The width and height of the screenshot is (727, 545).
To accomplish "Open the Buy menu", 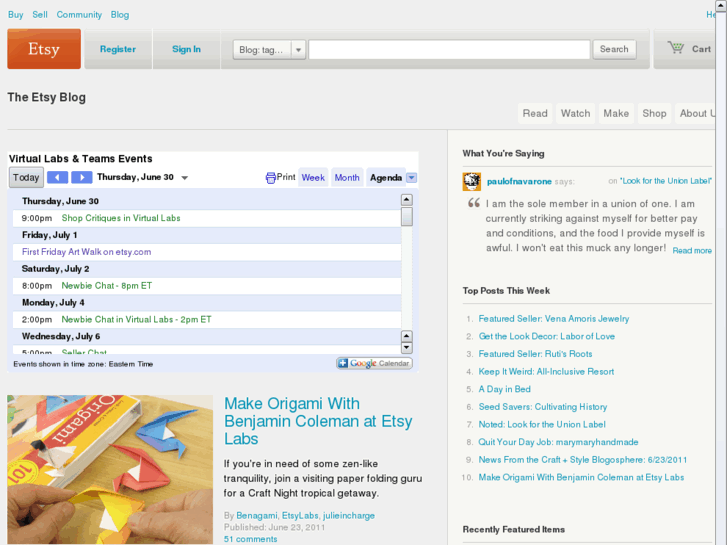I will click(15, 14).
